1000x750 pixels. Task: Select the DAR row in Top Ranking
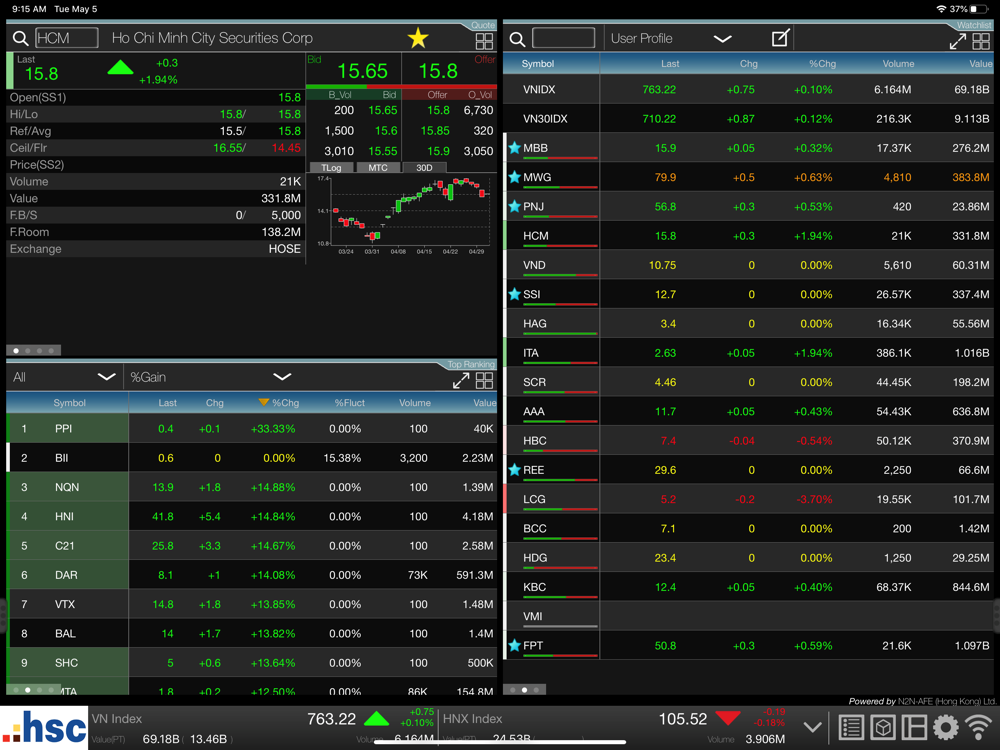click(251, 575)
